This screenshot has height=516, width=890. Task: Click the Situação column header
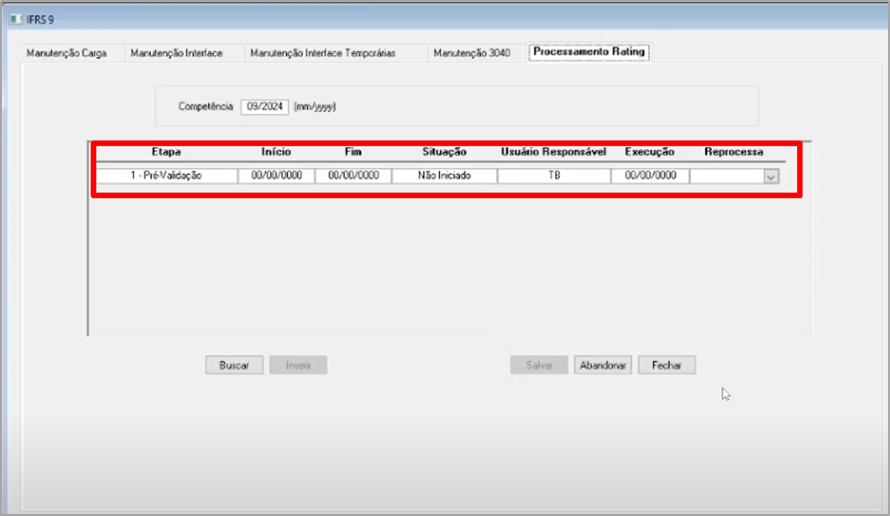click(444, 152)
